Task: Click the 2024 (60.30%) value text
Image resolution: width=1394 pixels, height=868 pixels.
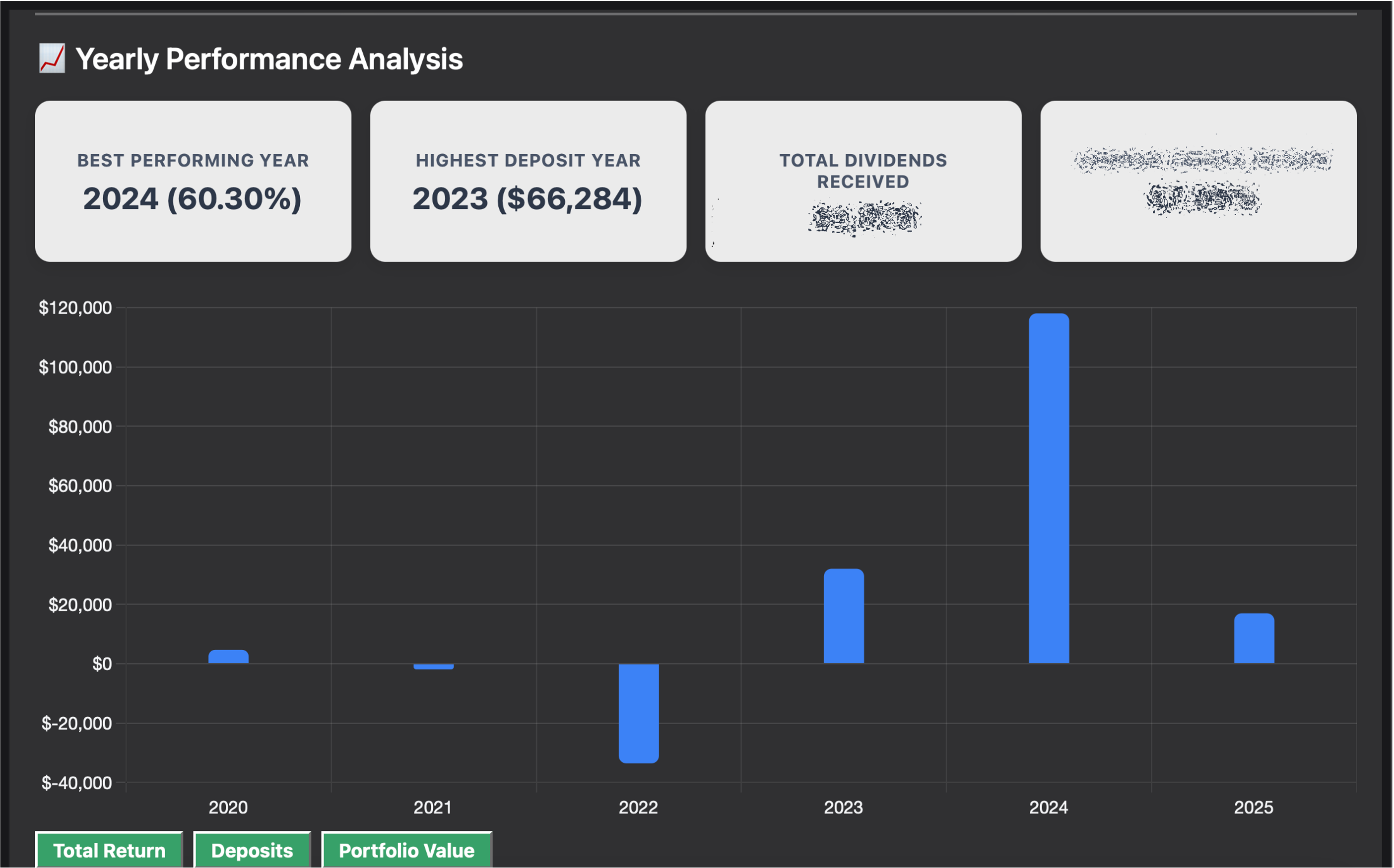Action: [x=193, y=198]
